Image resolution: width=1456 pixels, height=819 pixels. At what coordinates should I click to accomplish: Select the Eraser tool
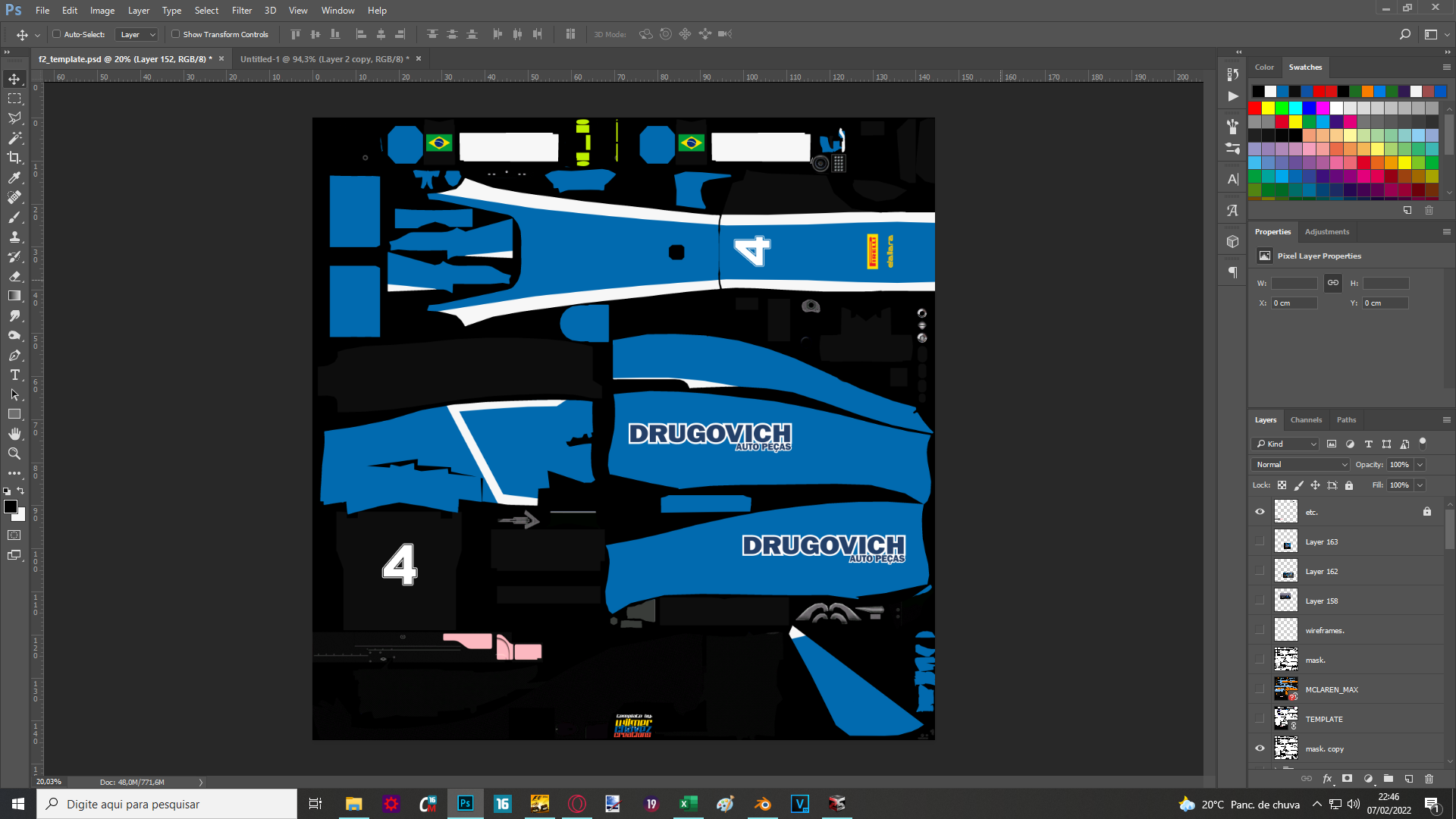click(x=14, y=276)
